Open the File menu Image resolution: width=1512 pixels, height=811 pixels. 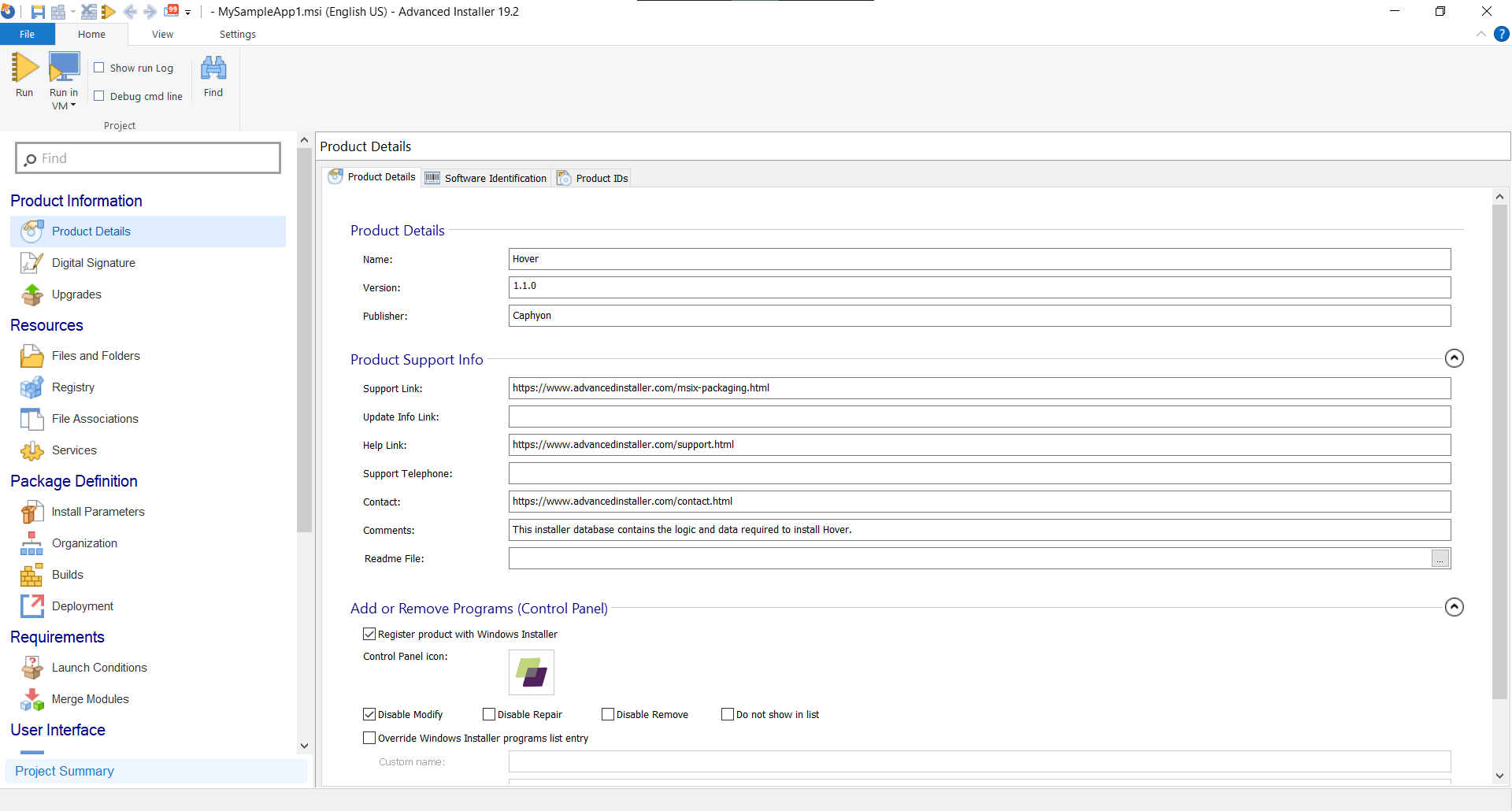coord(28,35)
